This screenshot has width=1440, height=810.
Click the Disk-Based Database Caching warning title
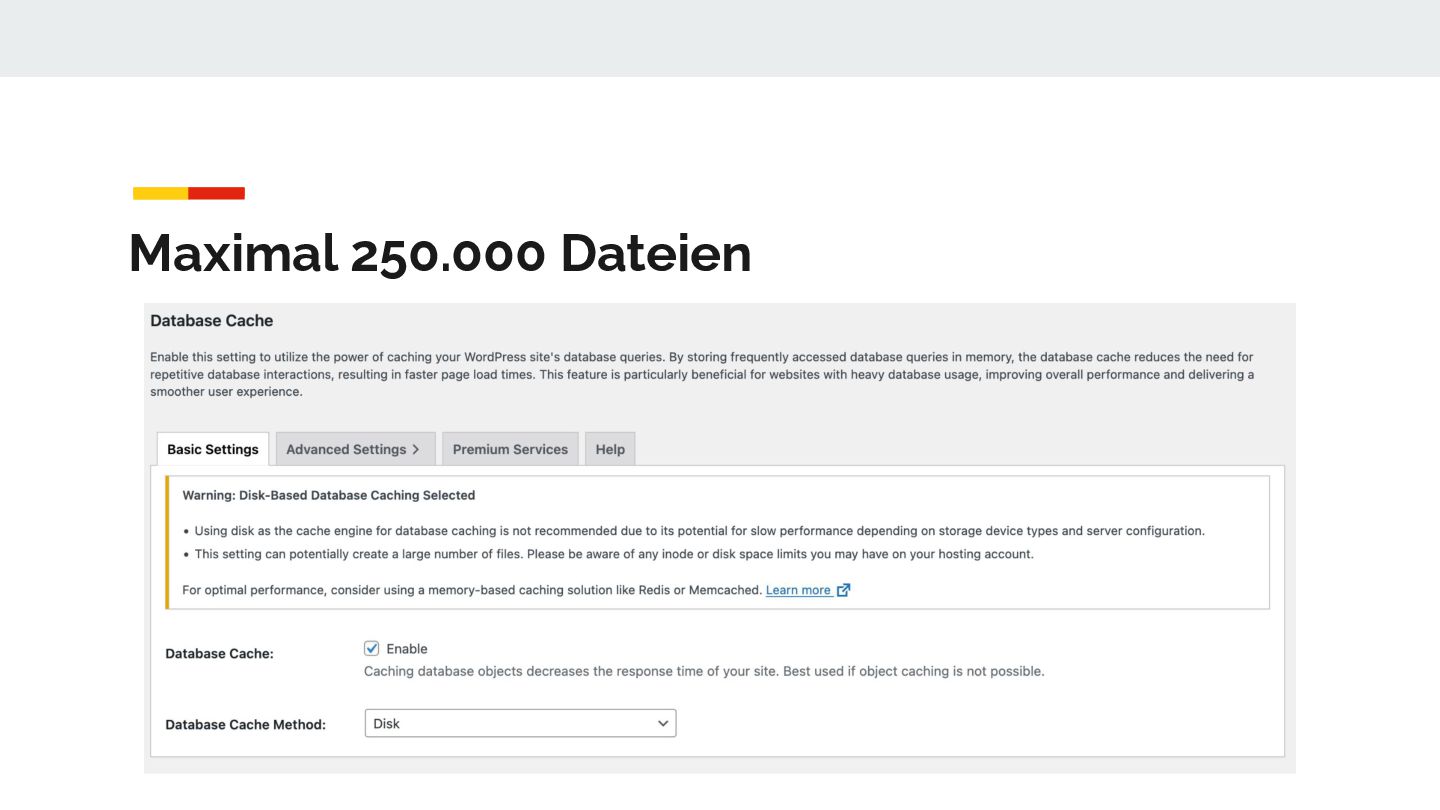pyautogui.click(x=329, y=495)
